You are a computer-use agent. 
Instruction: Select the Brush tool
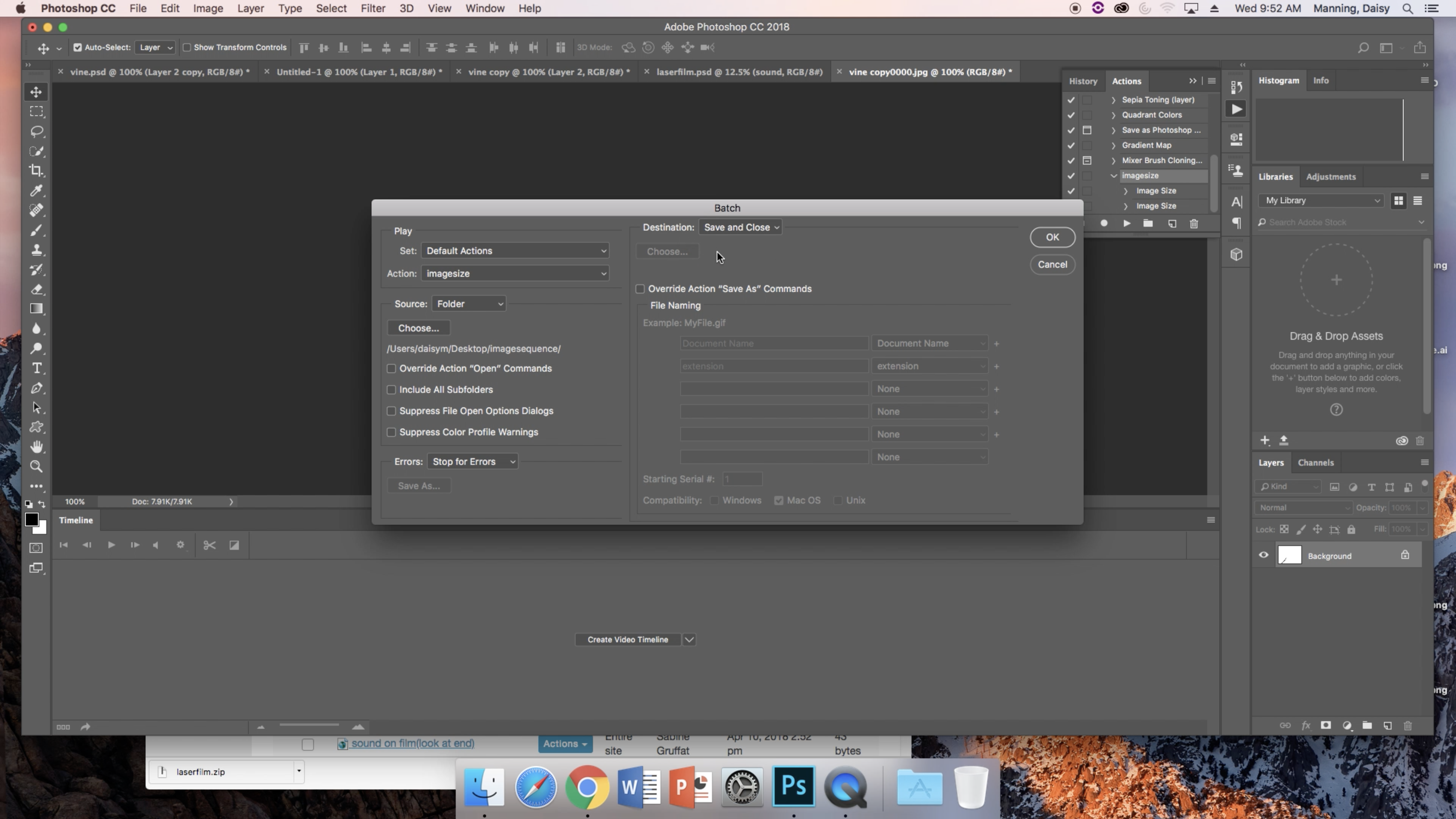(36, 230)
